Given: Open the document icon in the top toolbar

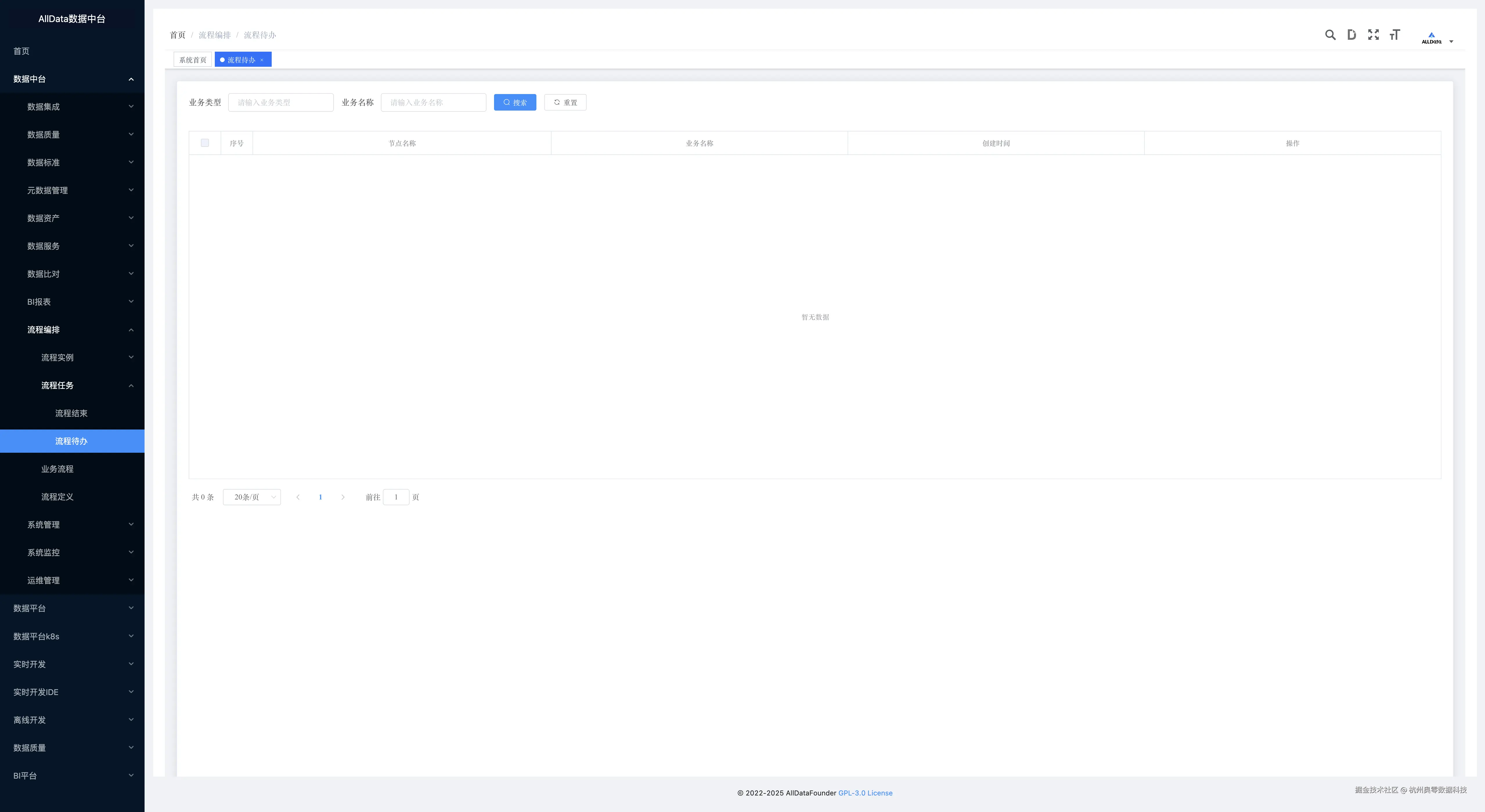Looking at the screenshot, I should [x=1351, y=35].
